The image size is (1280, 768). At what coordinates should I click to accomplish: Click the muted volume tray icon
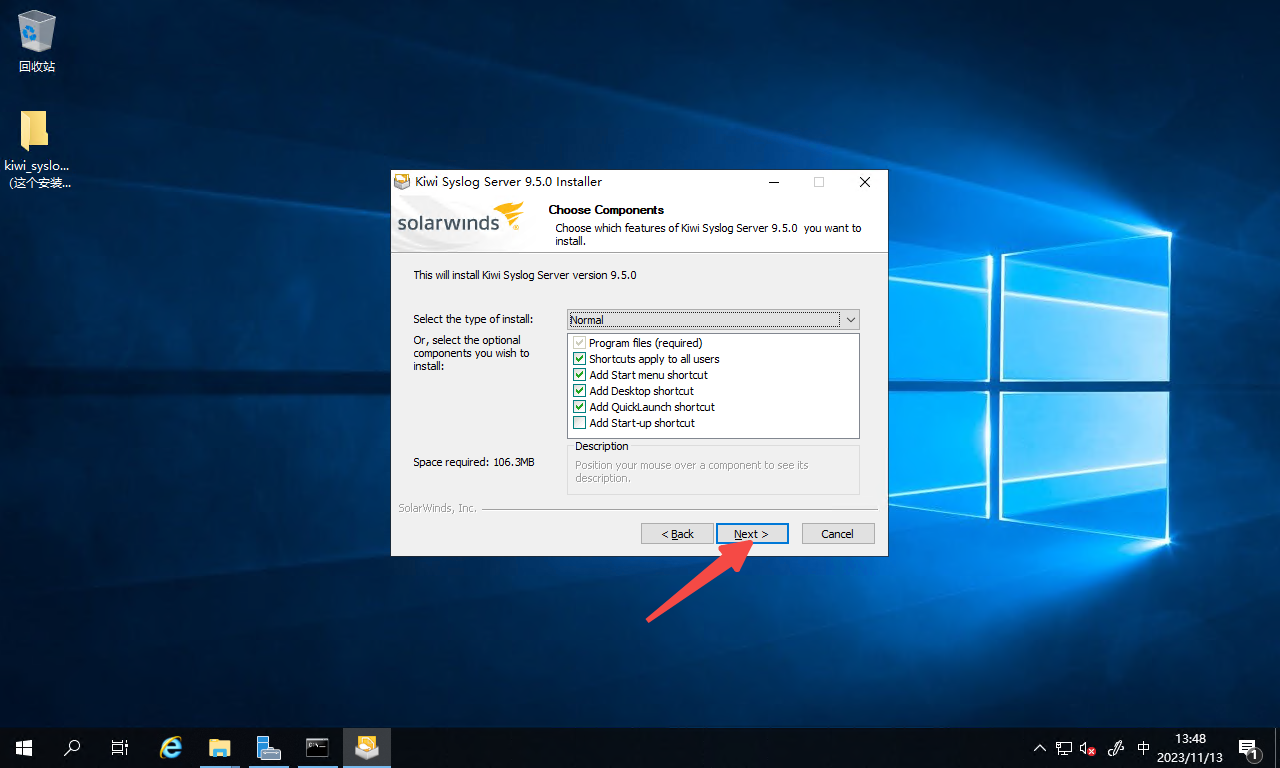1088,748
